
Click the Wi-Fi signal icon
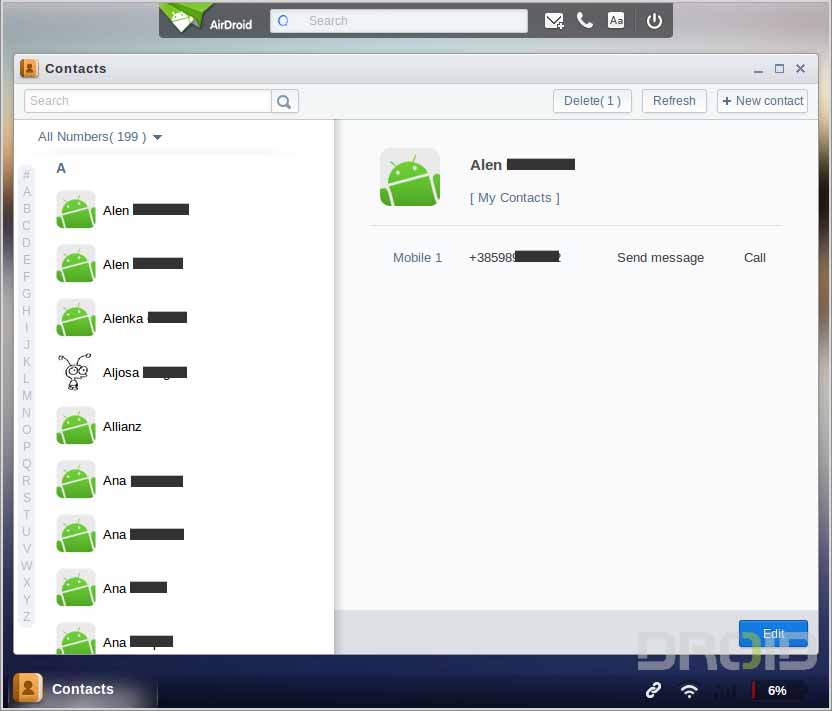[689, 690]
